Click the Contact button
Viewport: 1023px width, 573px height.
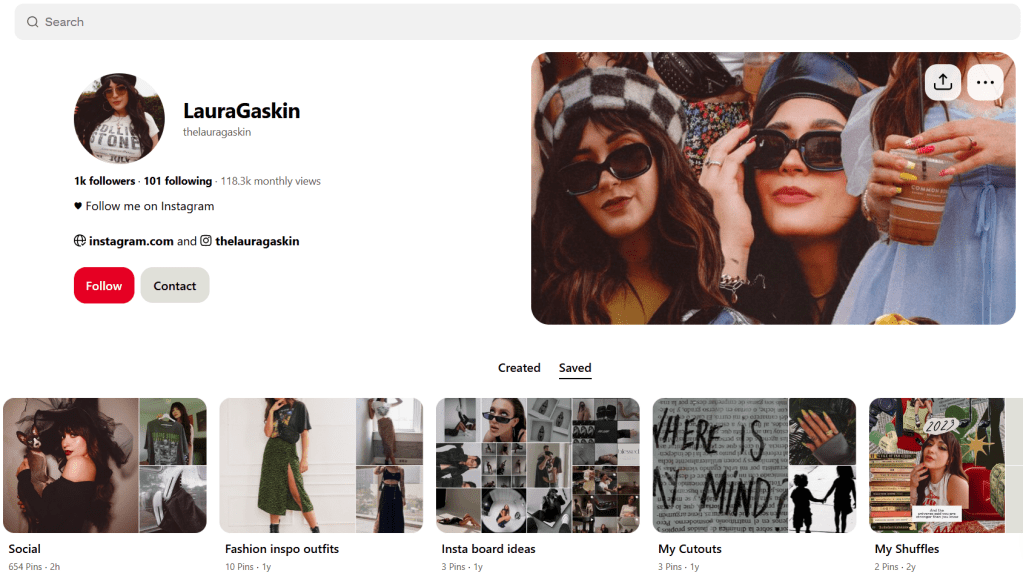(x=175, y=286)
